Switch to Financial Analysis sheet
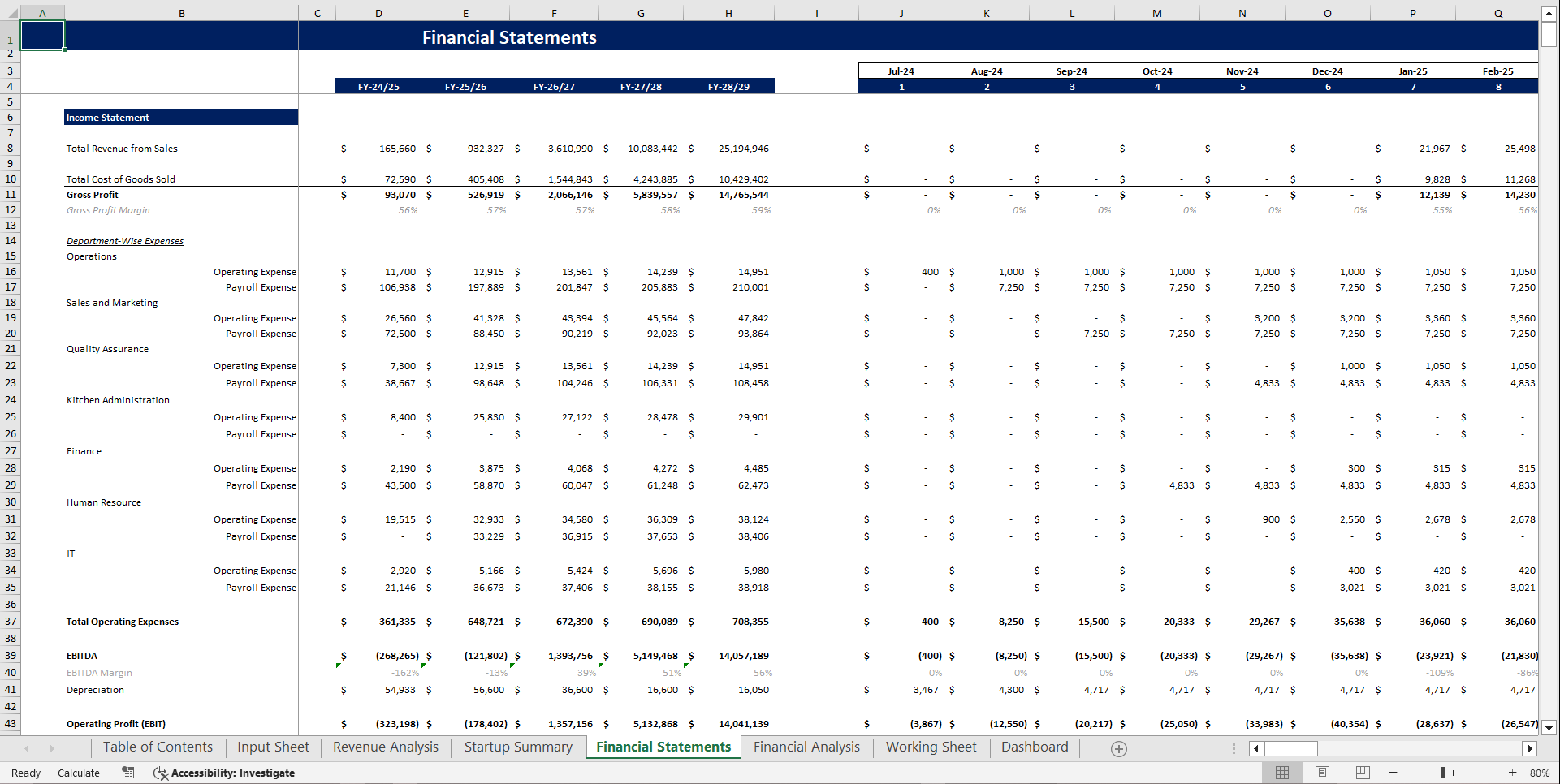Image resolution: width=1560 pixels, height=784 pixels. pos(806,747)
